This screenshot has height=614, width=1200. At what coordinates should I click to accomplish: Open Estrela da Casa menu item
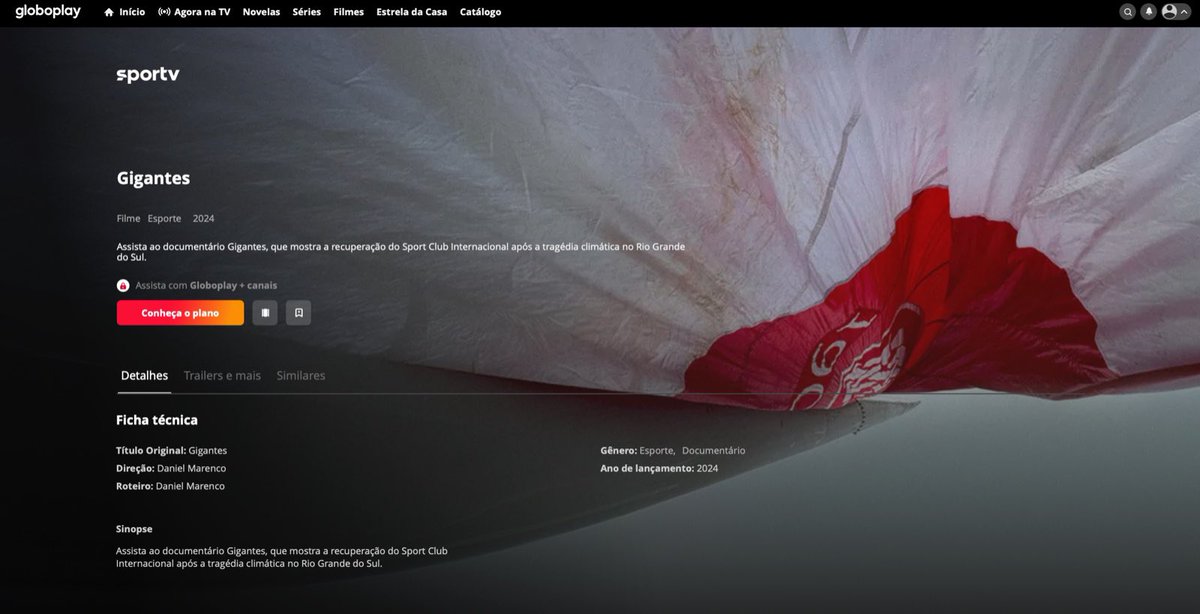click(x=412, y=12)
